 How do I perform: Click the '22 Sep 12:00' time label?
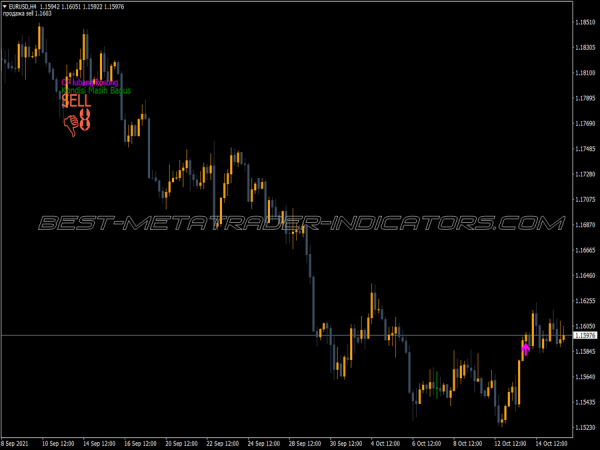(x=222, y=443)
